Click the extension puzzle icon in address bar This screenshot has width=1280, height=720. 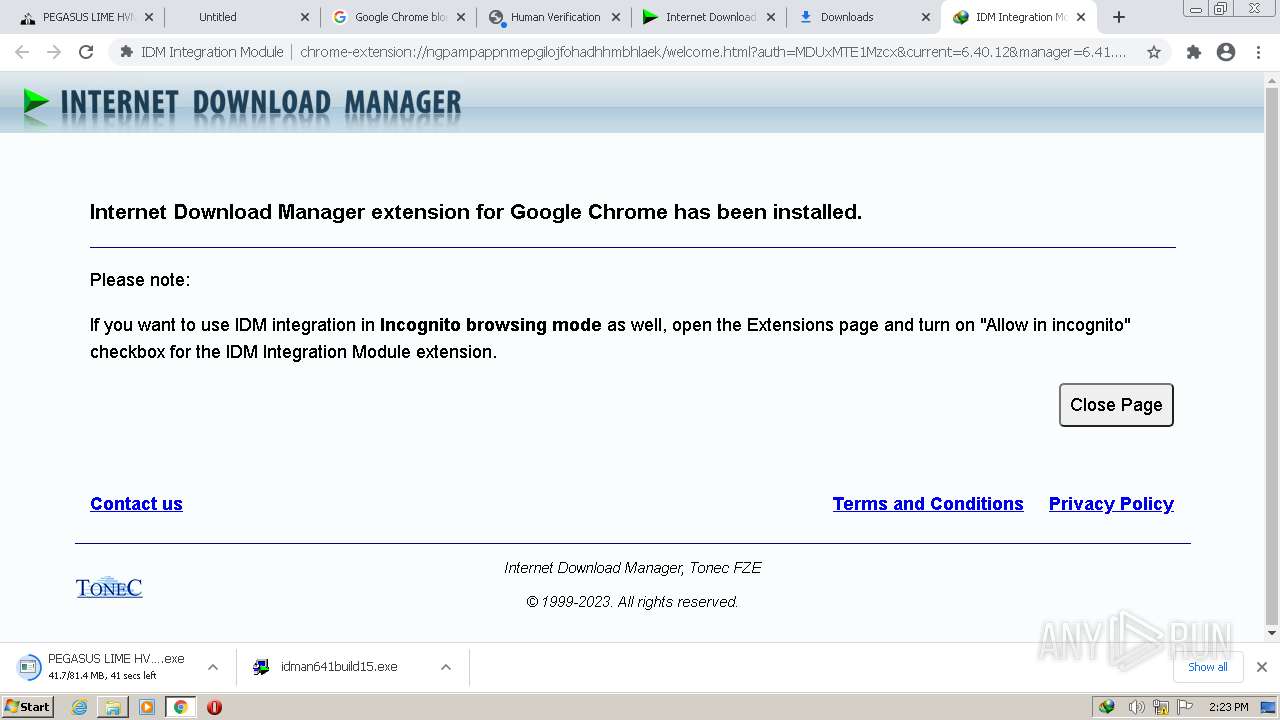(126, 52)
